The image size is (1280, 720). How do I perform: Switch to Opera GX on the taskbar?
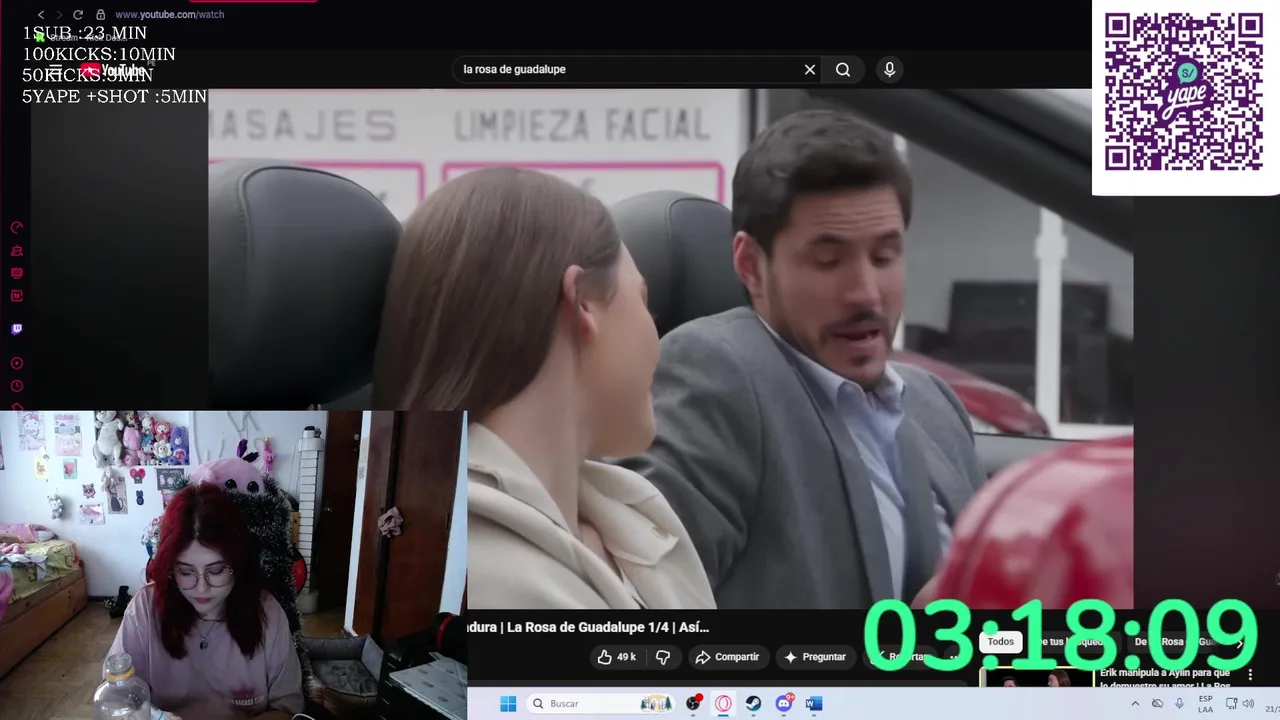723,704
